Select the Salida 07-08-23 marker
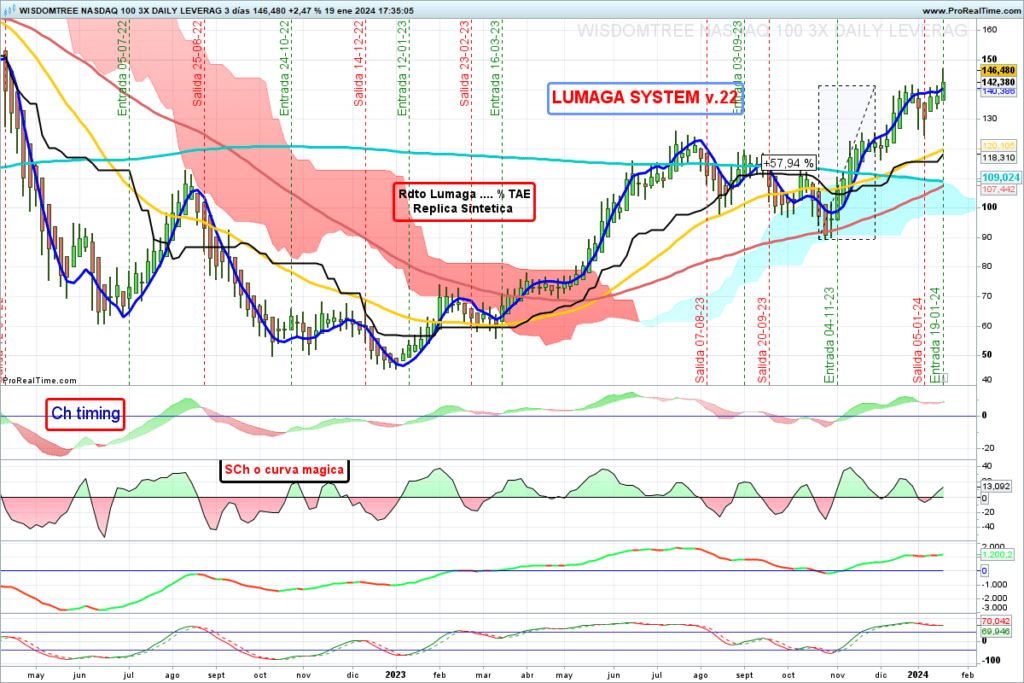1024x683 pixels. [x=700, y=340]
